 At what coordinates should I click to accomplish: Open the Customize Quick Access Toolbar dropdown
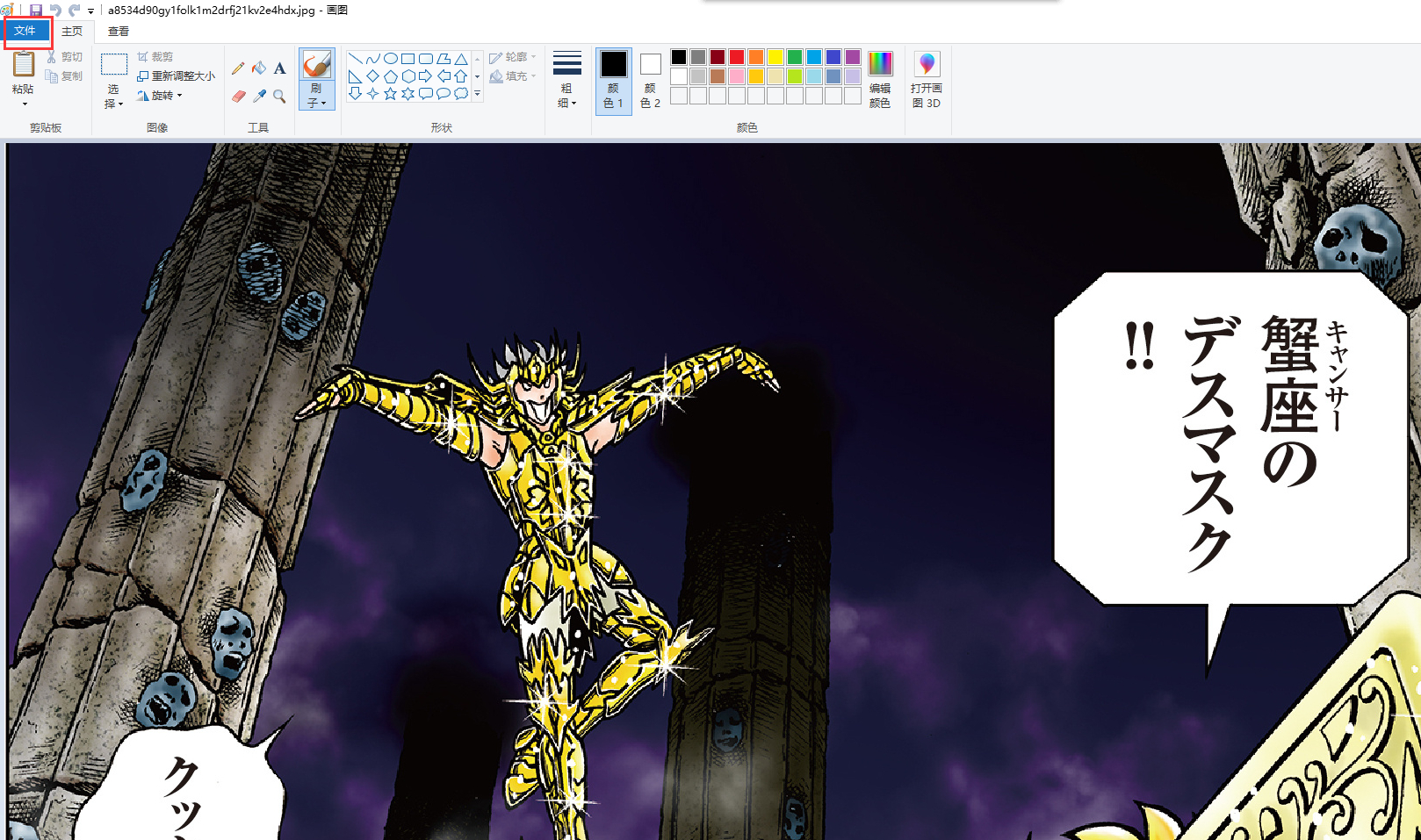90,11
